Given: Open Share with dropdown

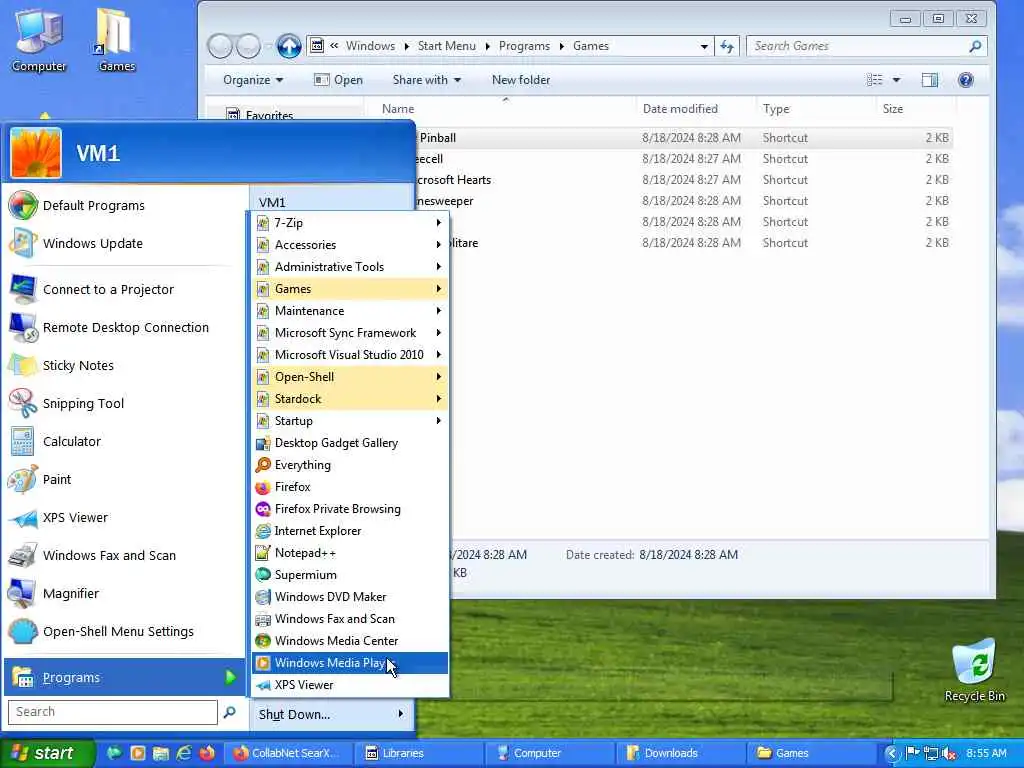Looking at the screenshot, I should click(426, 80).
